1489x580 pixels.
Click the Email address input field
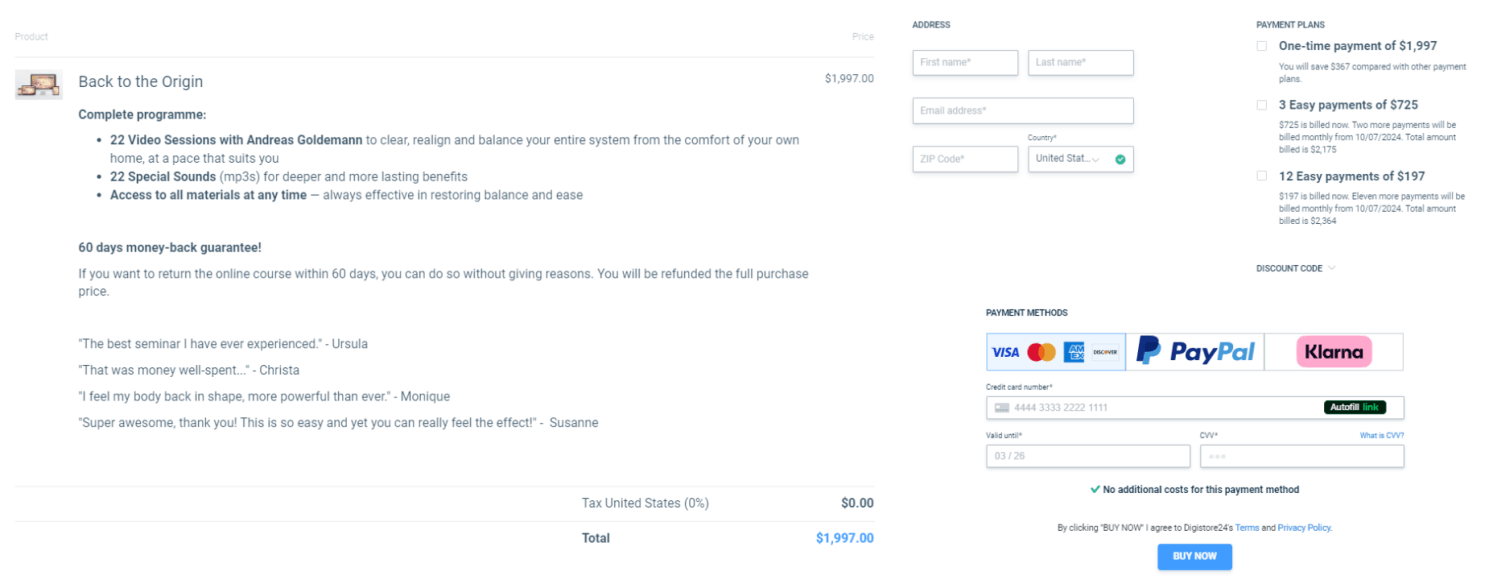coord(1022,110)
